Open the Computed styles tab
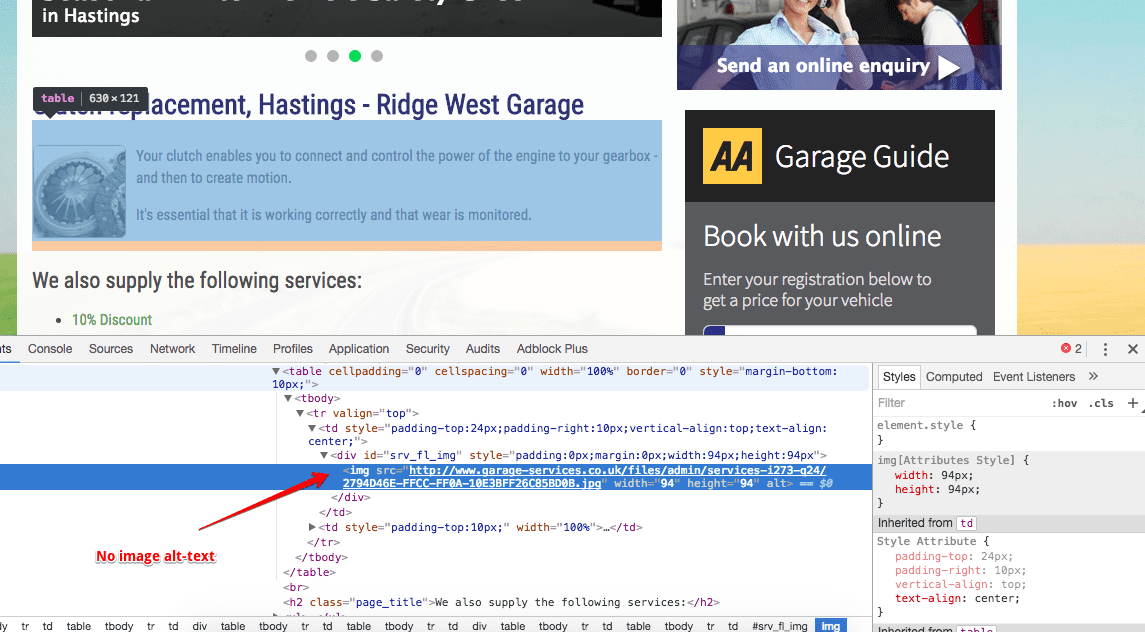The width and height of the screenshot is (1145, 632). pos(953,377)
